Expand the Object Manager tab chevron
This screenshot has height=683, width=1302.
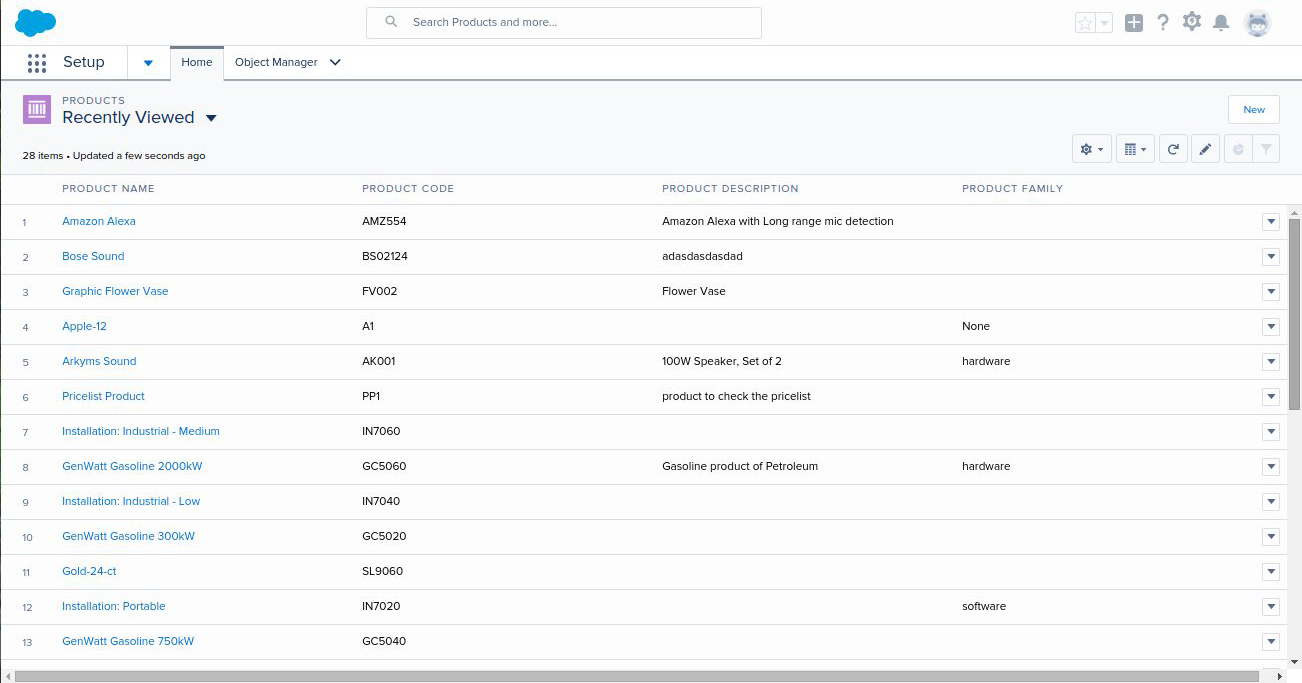[x=335, y=62]
